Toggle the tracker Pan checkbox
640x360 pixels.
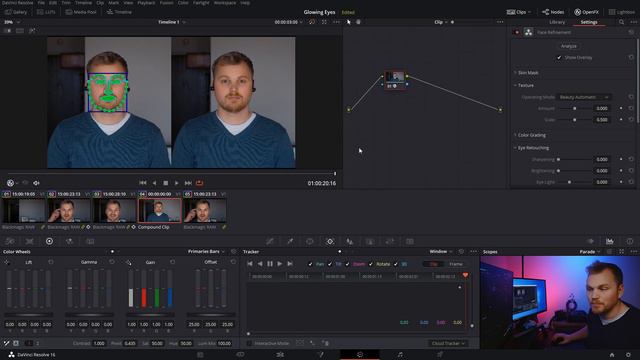coord(311,264)
